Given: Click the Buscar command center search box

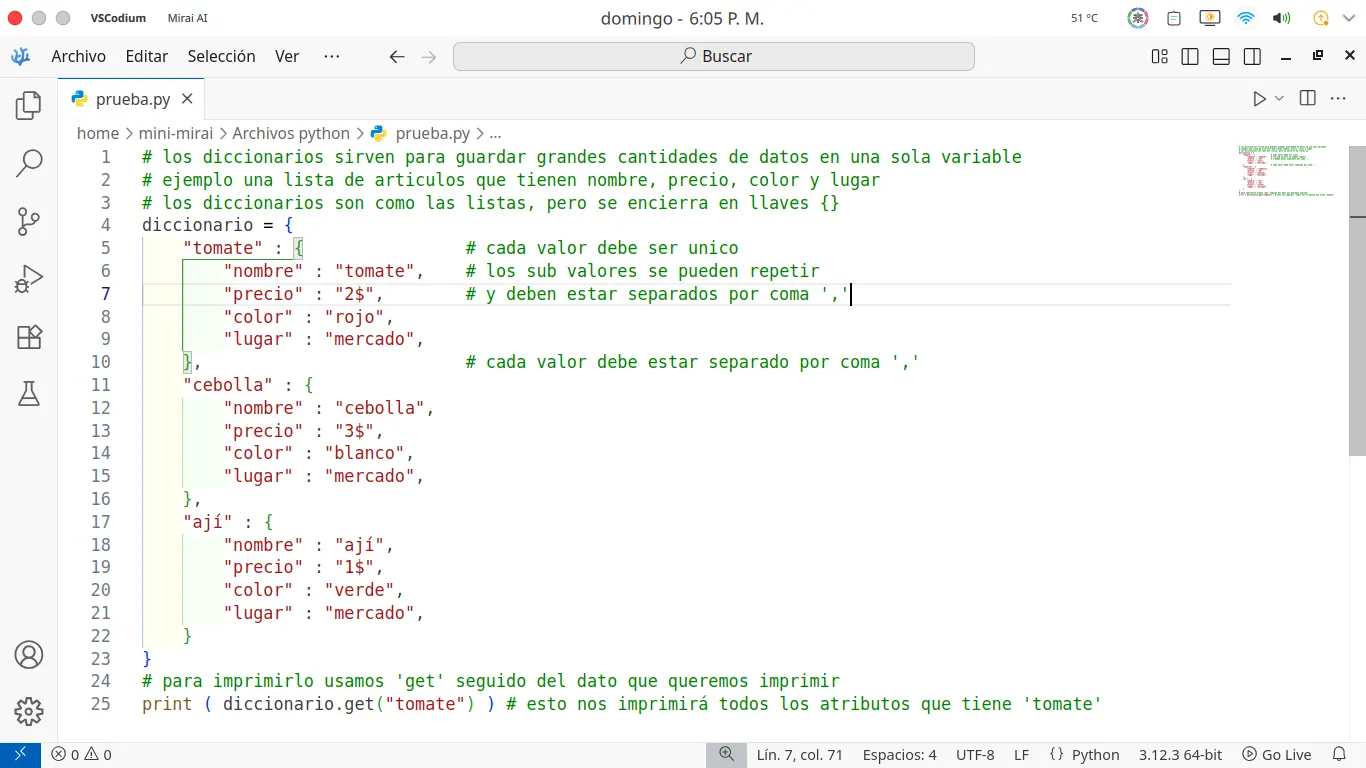Looking at the screenshot, I should pos(713,57).
